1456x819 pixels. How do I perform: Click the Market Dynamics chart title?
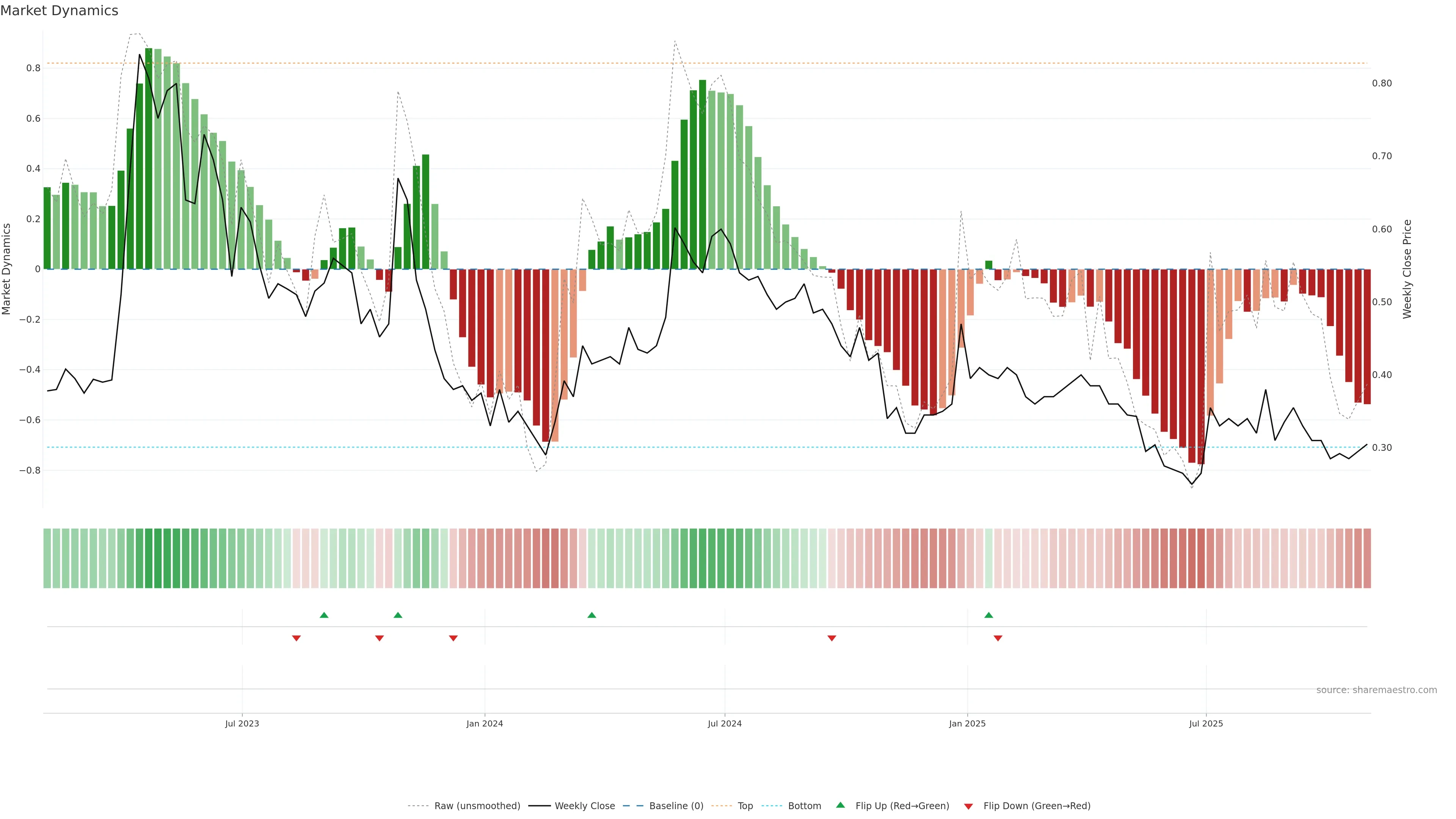60,11
